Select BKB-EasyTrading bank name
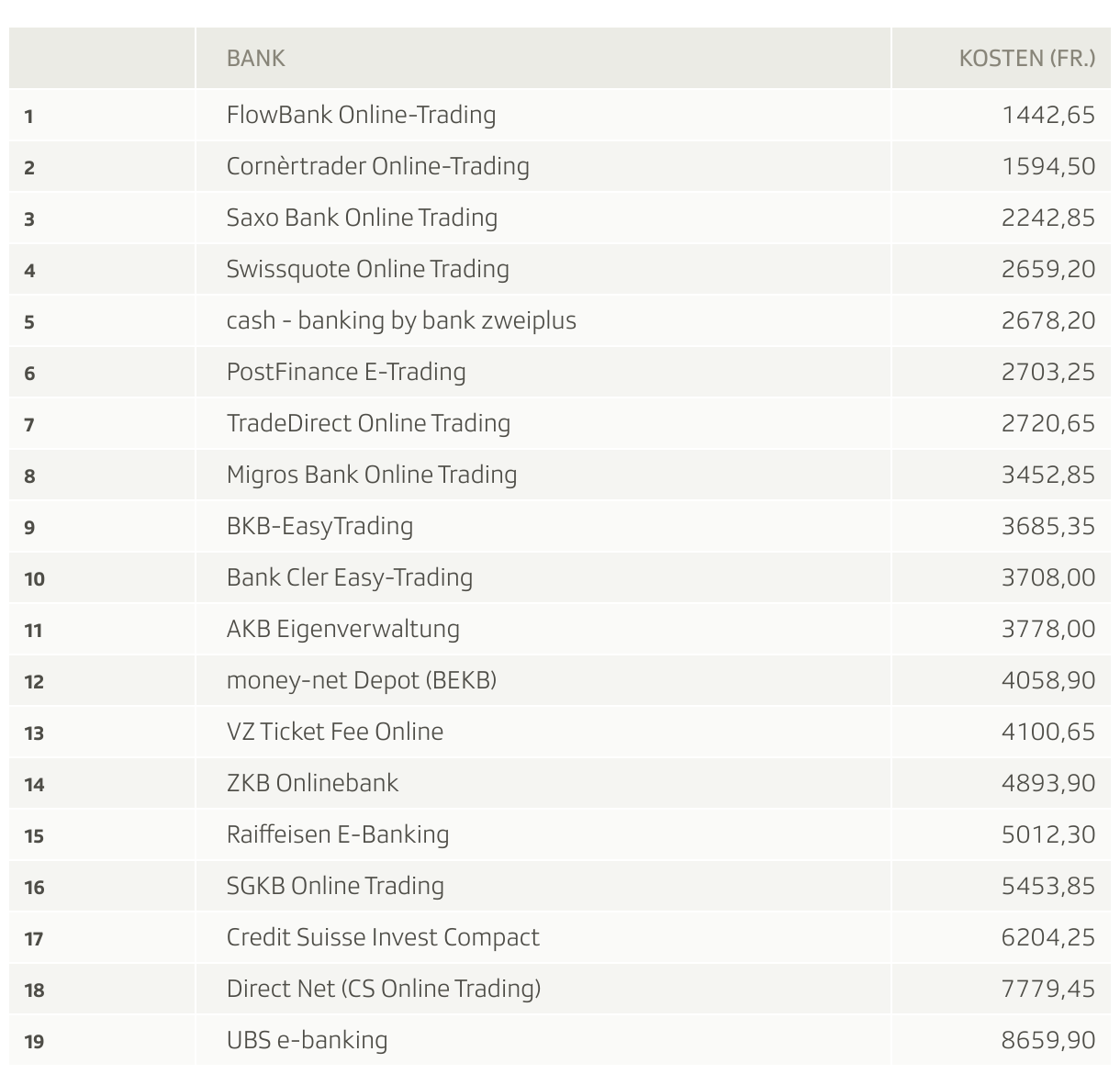Screen dimensions: 1120x1074 coord(319,526)
